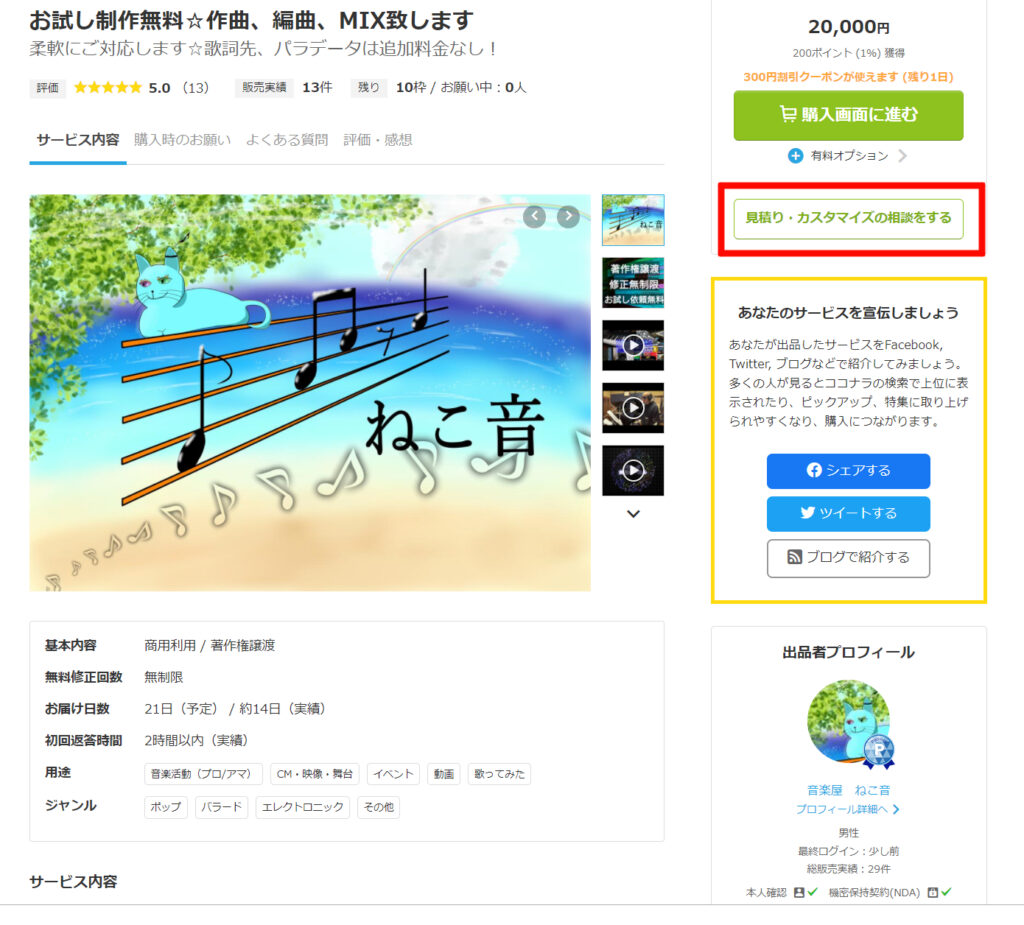Switch to よくある質問 tab

pos(287,140)
